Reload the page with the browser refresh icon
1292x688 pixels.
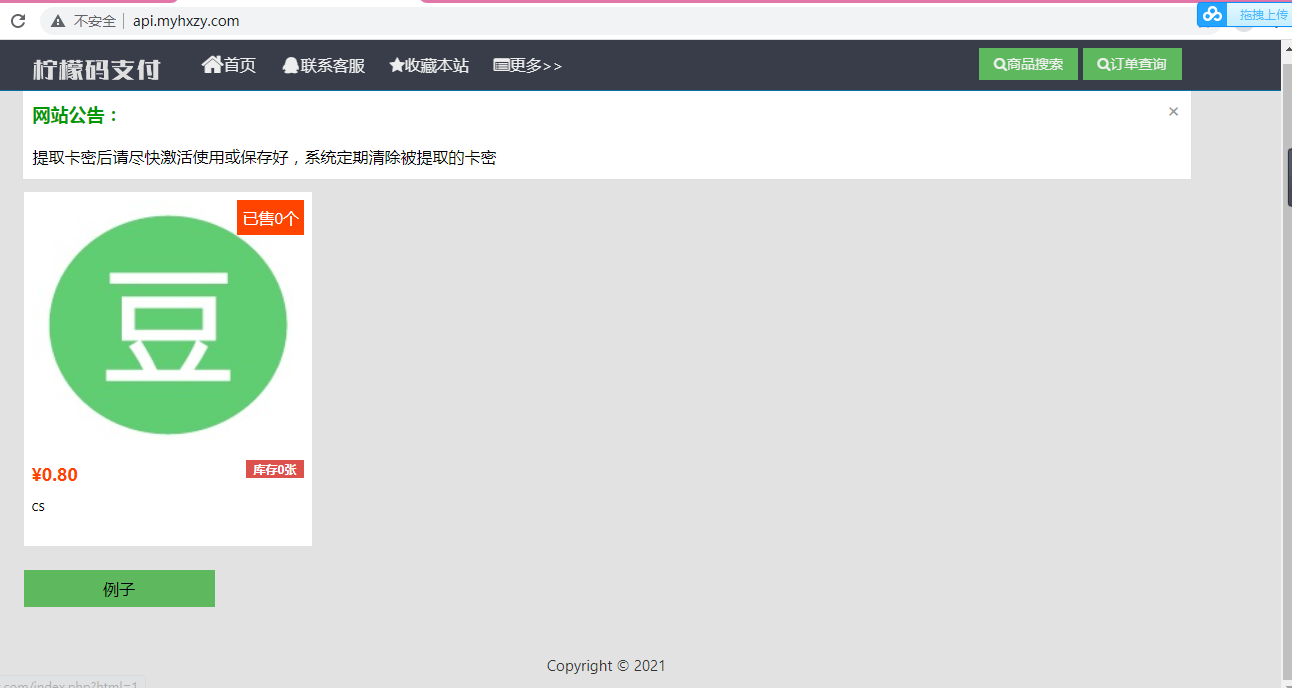18,21
